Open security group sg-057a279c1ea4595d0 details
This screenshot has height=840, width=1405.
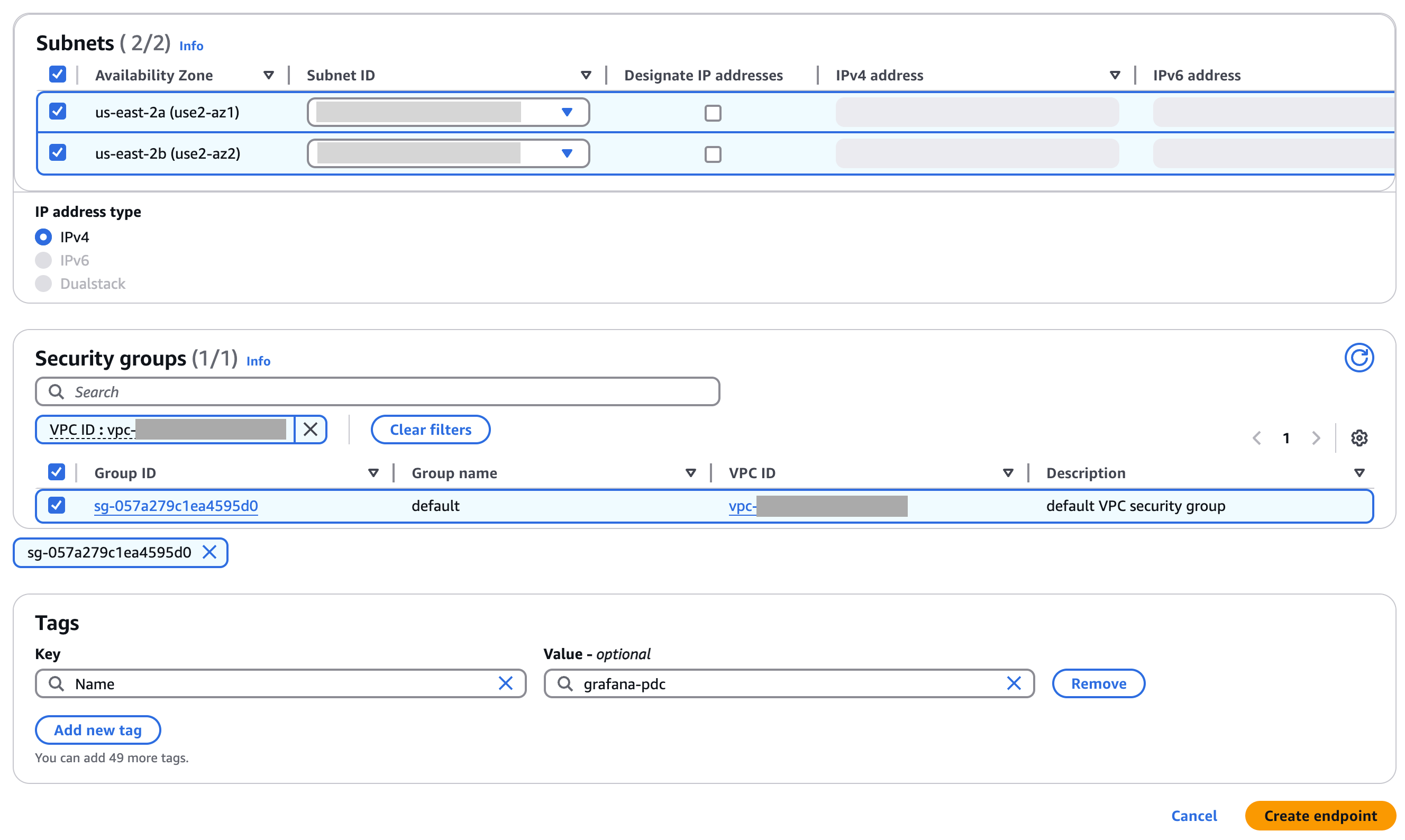pos(176,506)
